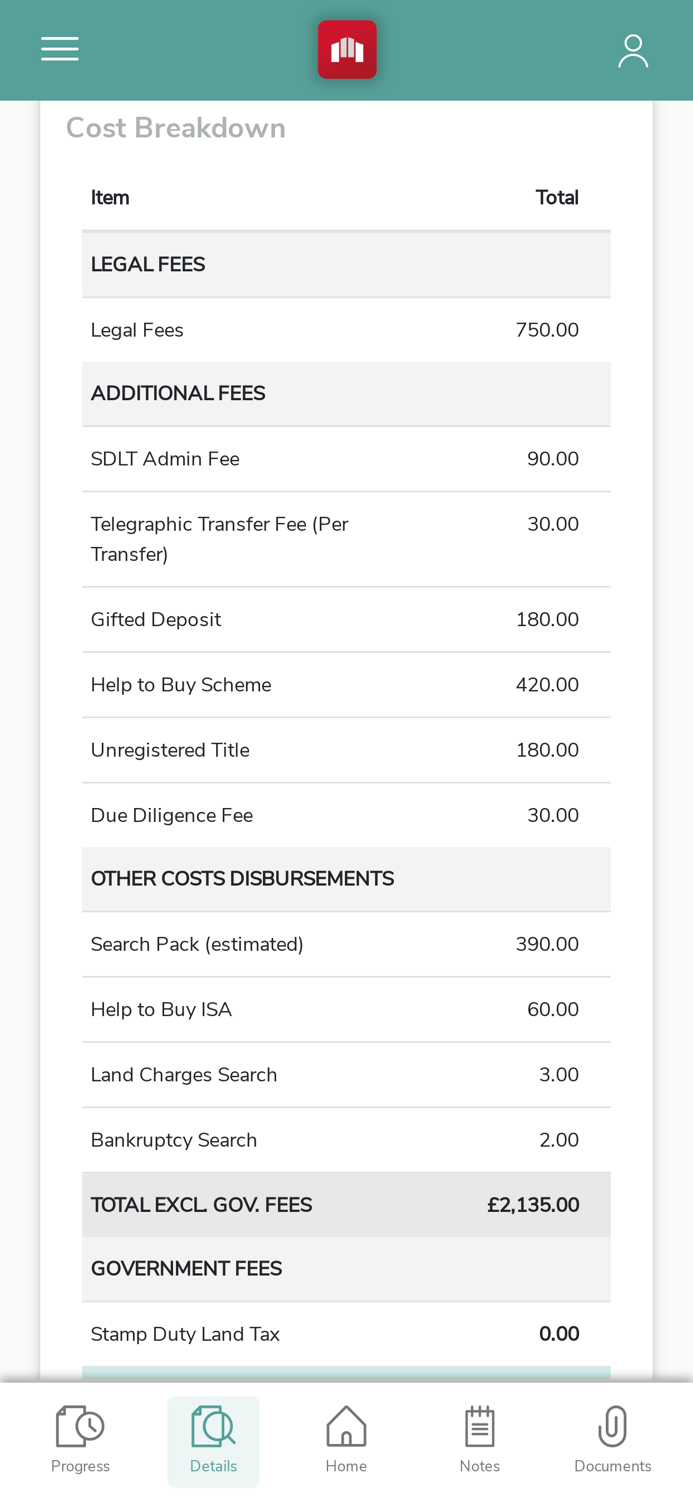Viewport: 693px width, 1500px height.
Task: Tap the Total Excl. Gov. Fees row
Action: [x=346, y=1205]
